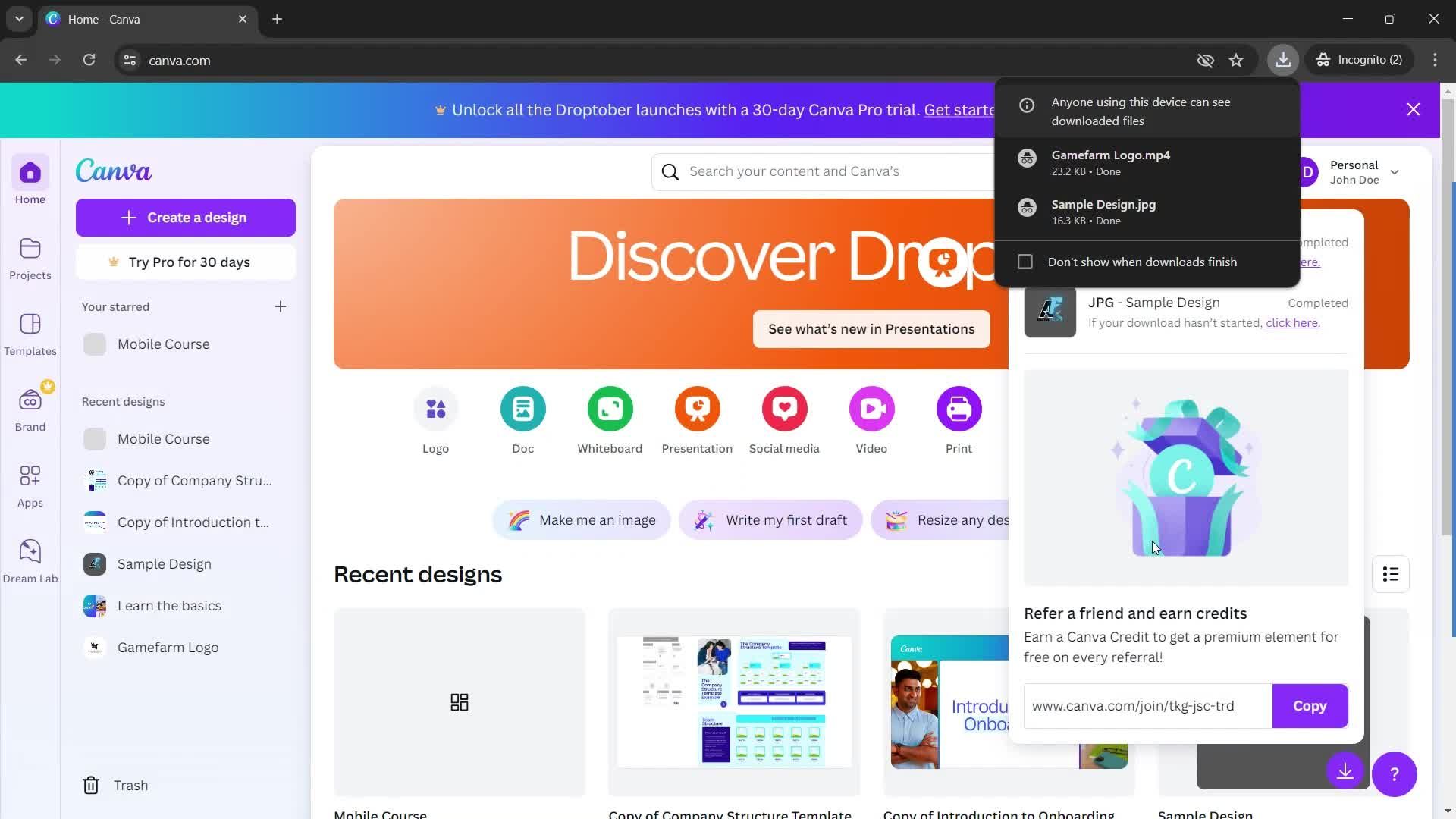Select the Doc design type icon
Viewport: 1456px width, 819px height.
(x=523, y=409)
